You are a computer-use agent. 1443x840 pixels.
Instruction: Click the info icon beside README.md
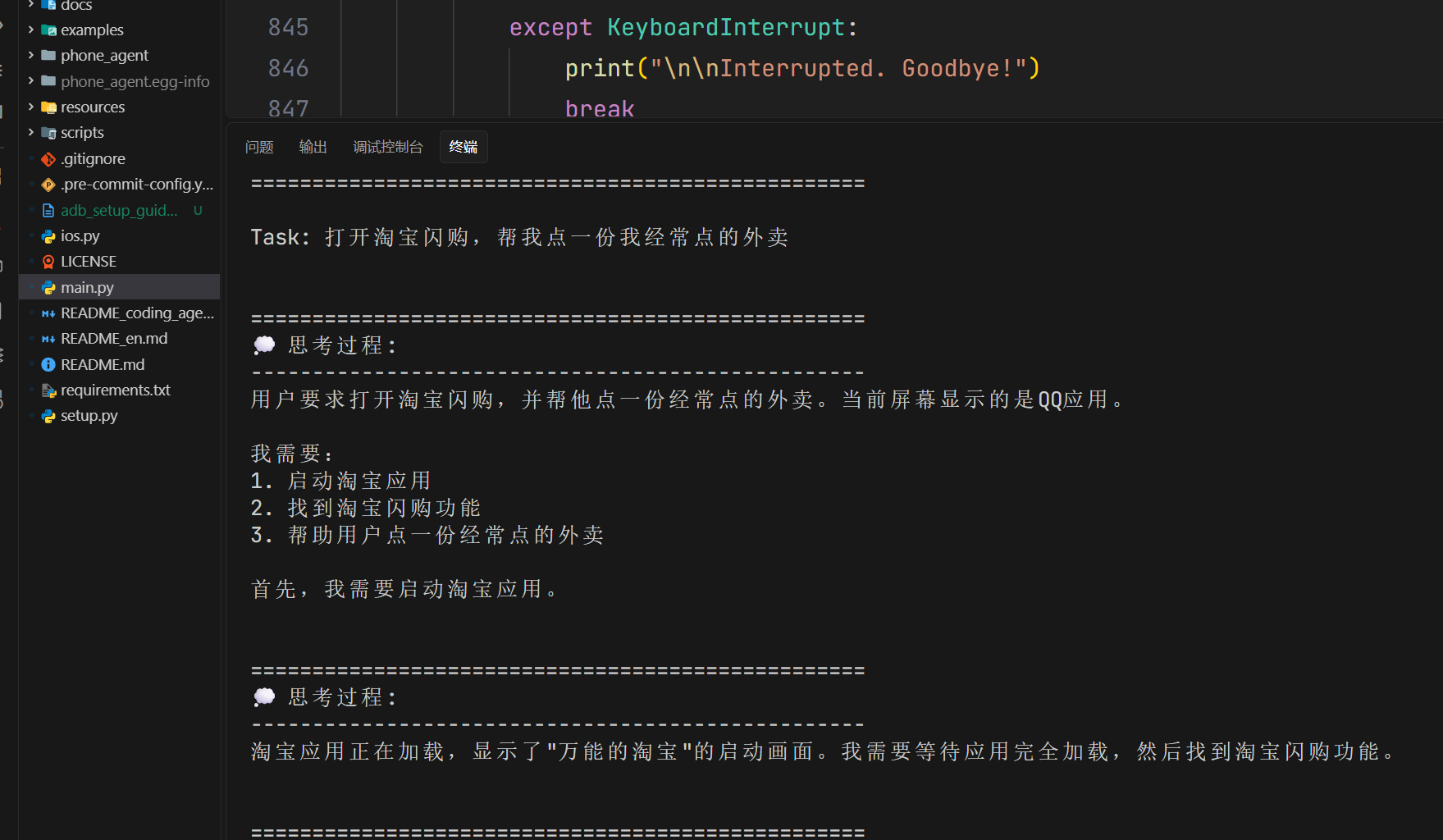pos(48,365)
